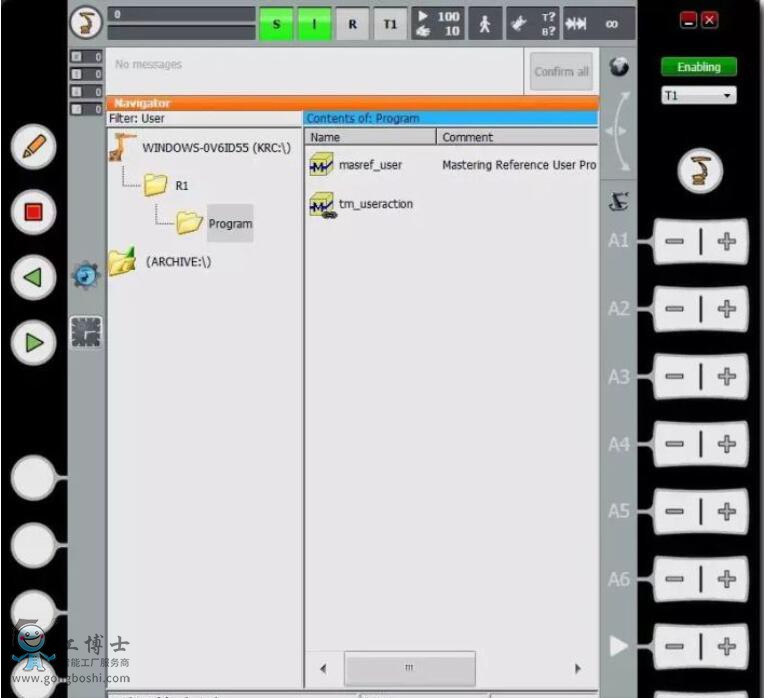Image resolution: width=764 pixels, height=698 pixels.
Task: Click the Confirm all button
Action: coord(561,72)
